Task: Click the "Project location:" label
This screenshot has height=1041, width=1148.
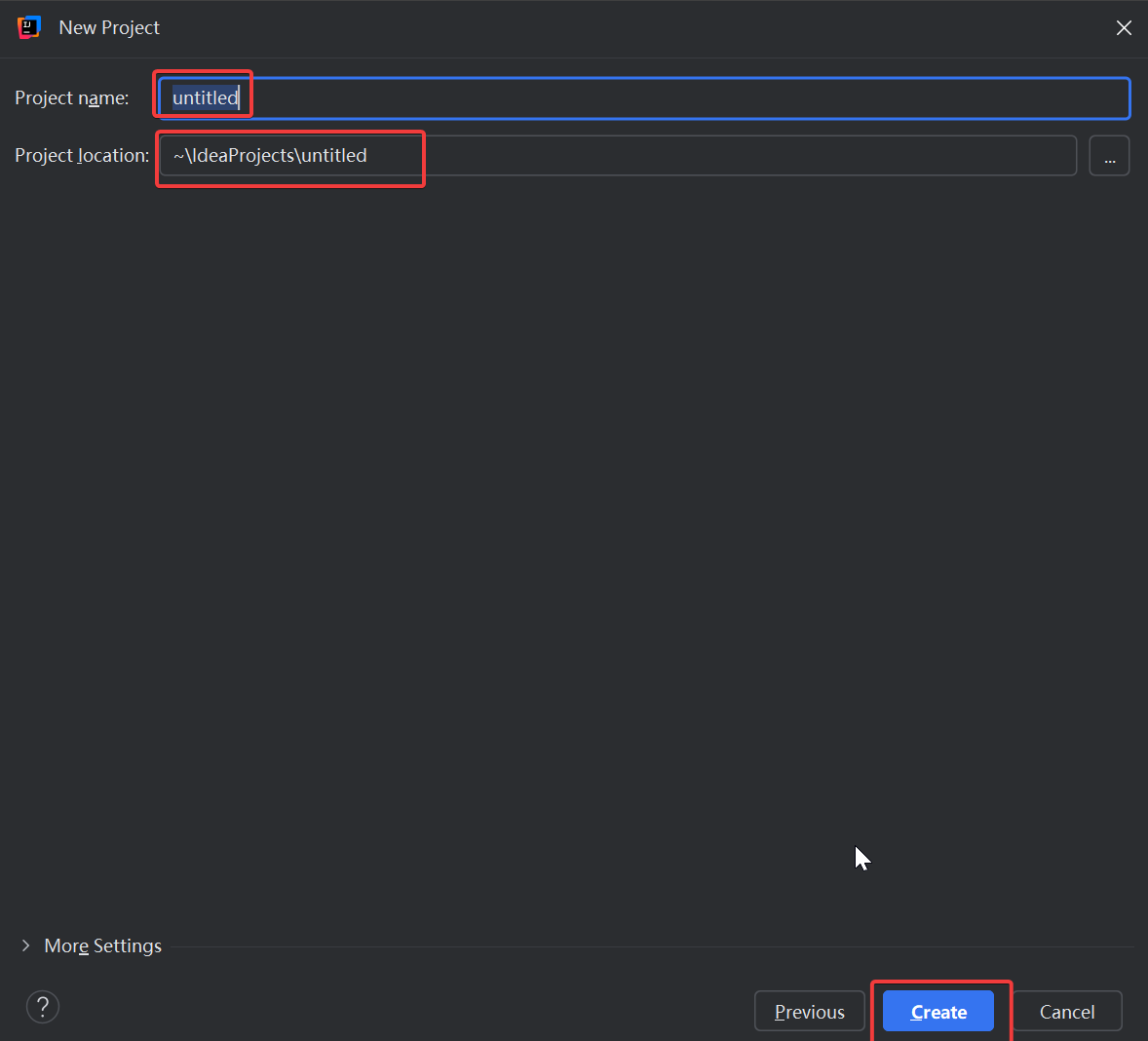Action: pos(82,156)
